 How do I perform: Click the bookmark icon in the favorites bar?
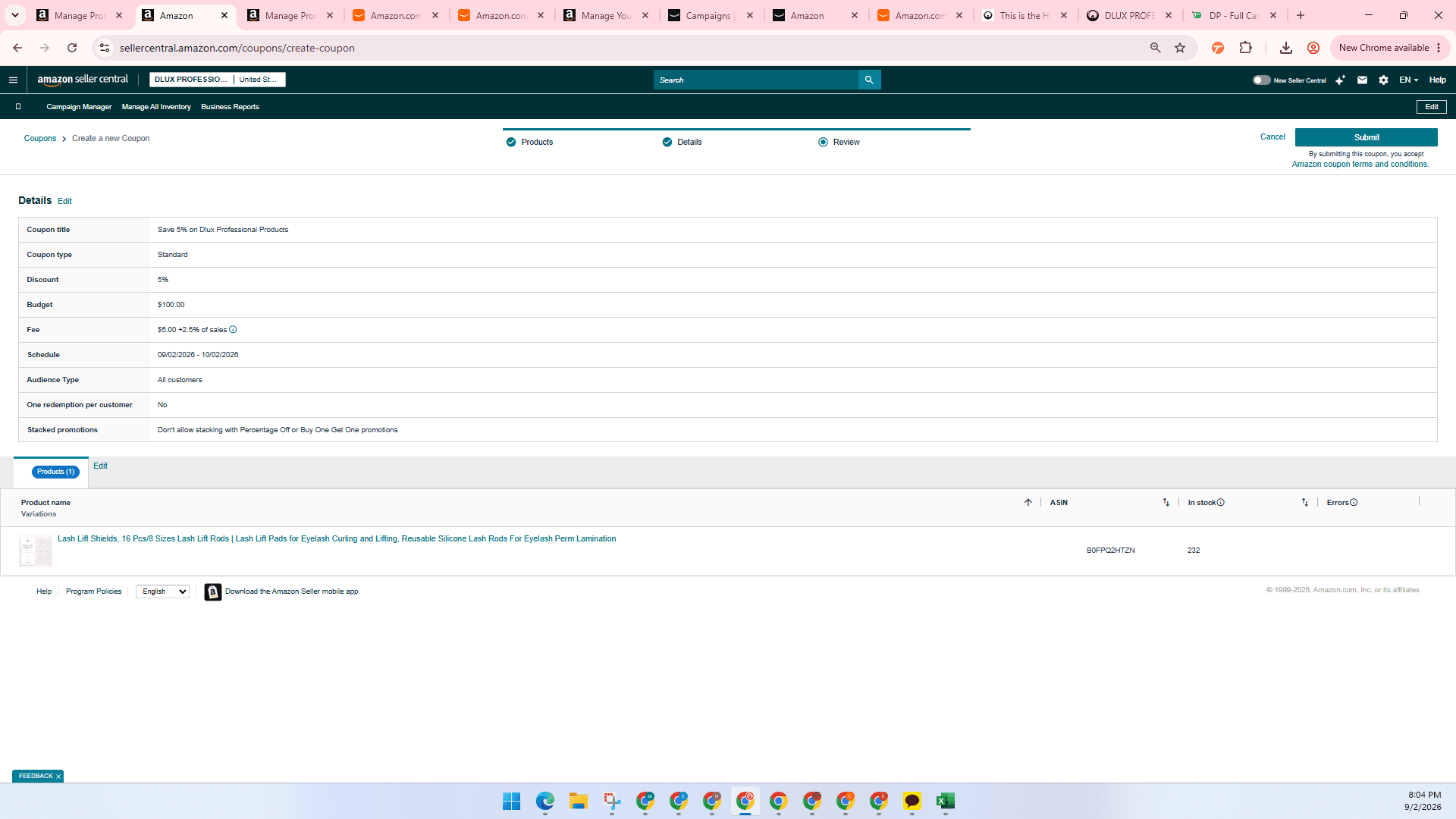click(18, 107)
